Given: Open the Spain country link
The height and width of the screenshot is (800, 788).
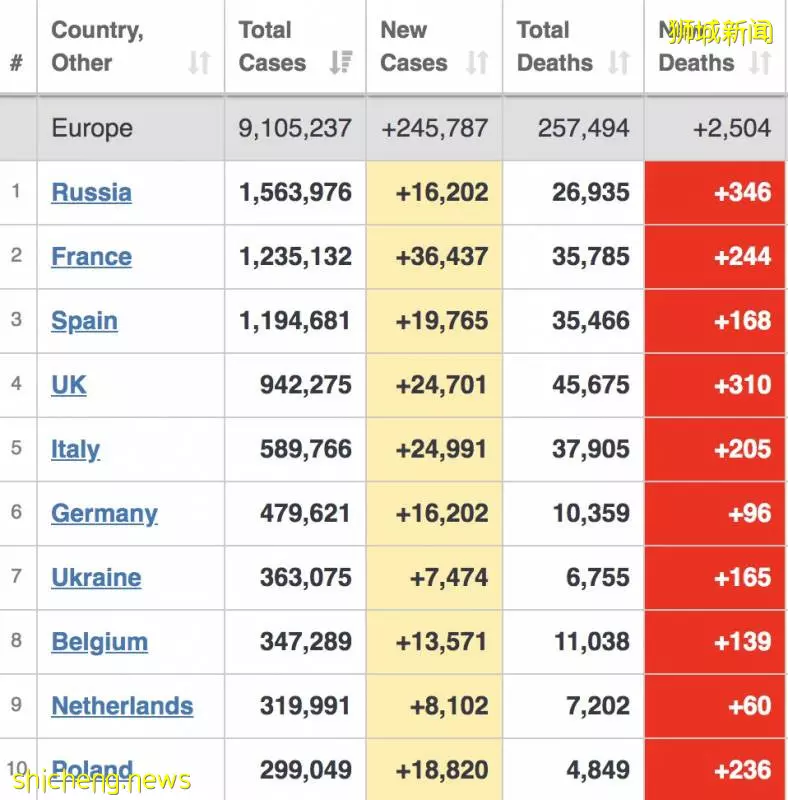Looking at the screenshot, I should coord(84,321).
